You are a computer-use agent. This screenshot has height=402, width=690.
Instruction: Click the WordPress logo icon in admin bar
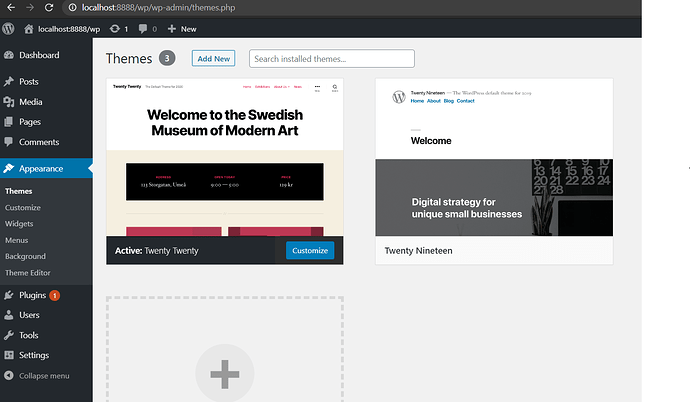point(10,29)
